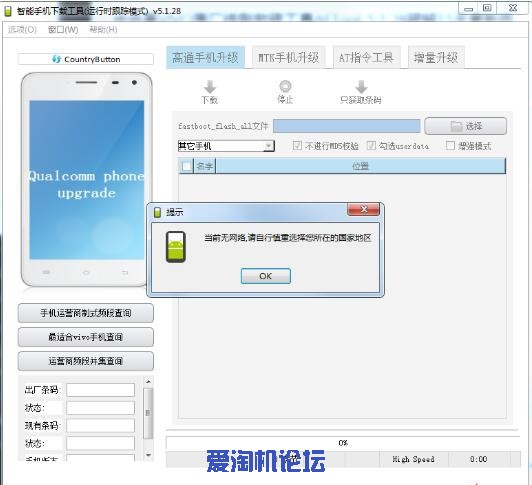532x485 pixels.
Task: Click the app icon in the main title bar
Action: point(8,11)
